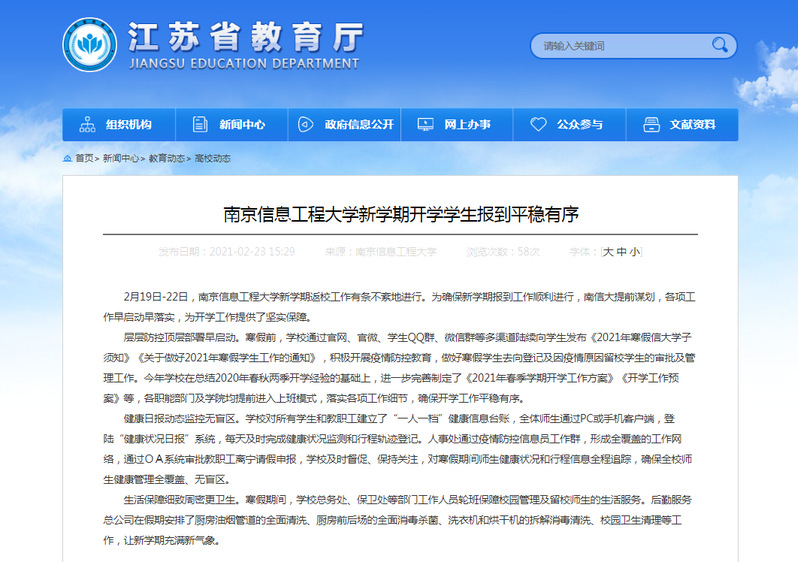798x562 pixels.
Task: Set font size to 小 (small)
Action: (x=634, y=252)
